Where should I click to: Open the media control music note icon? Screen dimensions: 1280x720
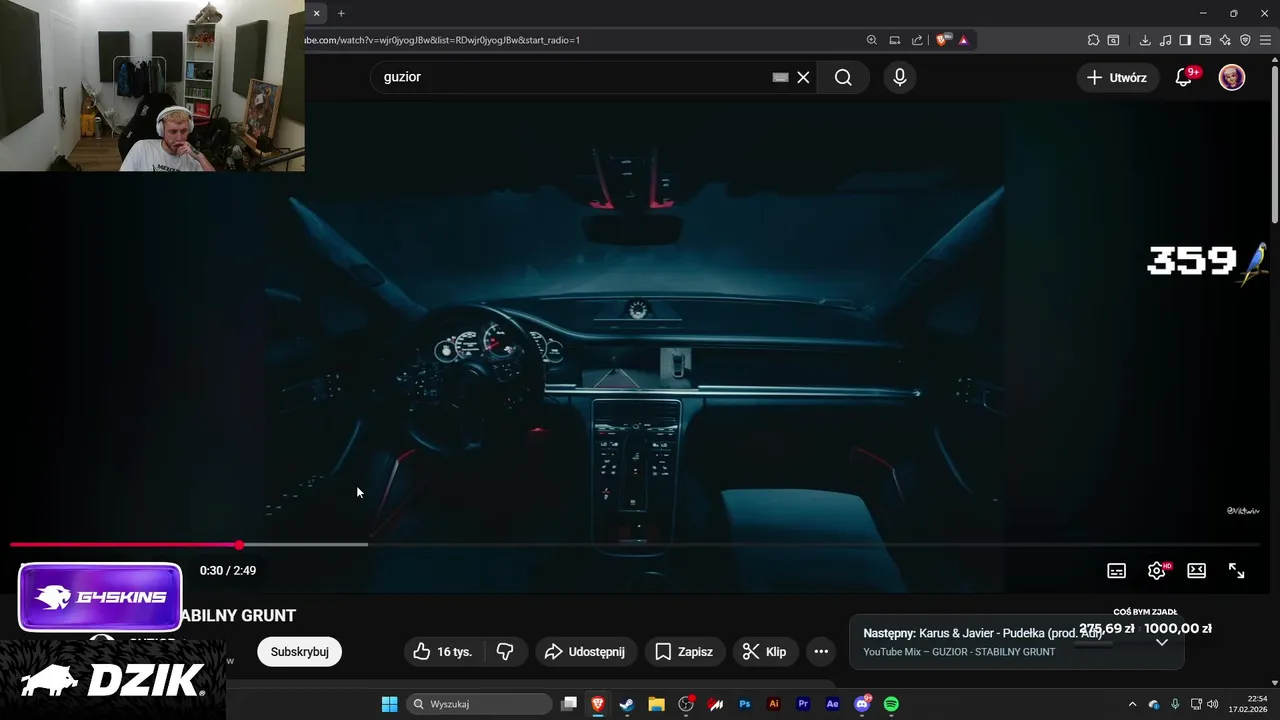click(1165, 40)
